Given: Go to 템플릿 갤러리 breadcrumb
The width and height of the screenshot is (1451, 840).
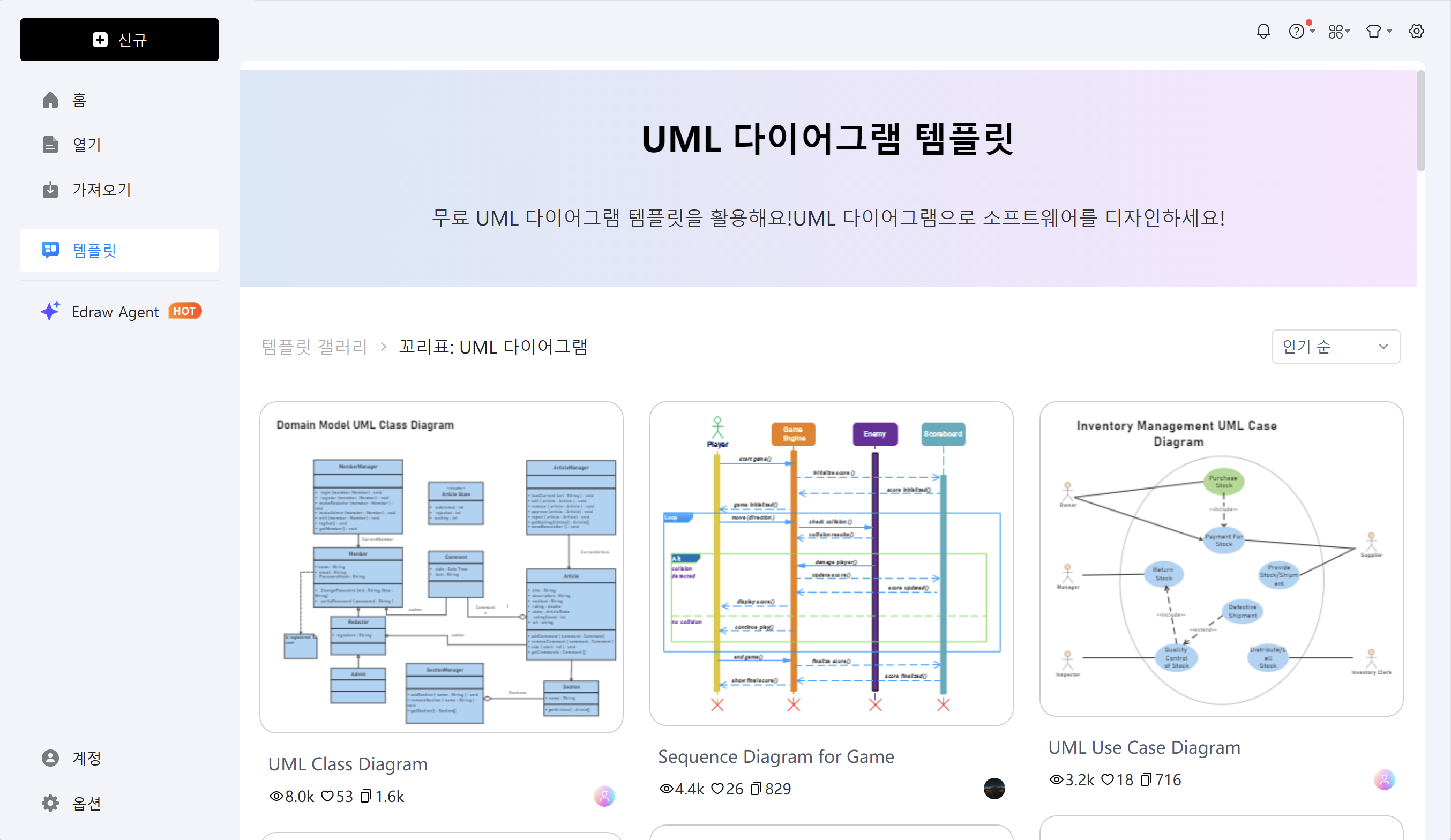Looking at the screenshot, I should pos(315,346).
